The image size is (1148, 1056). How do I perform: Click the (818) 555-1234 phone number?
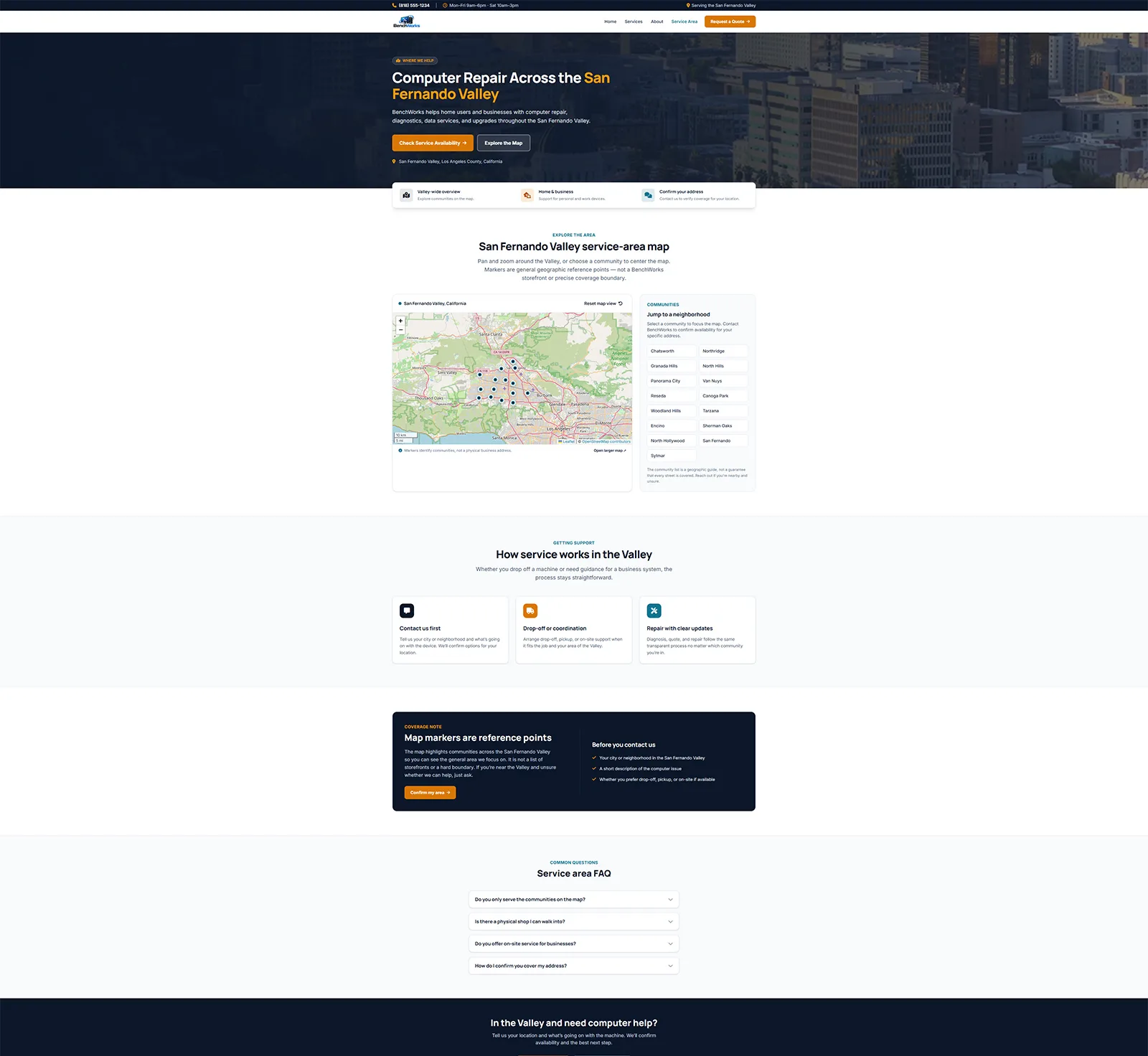(x=414, y=5)
